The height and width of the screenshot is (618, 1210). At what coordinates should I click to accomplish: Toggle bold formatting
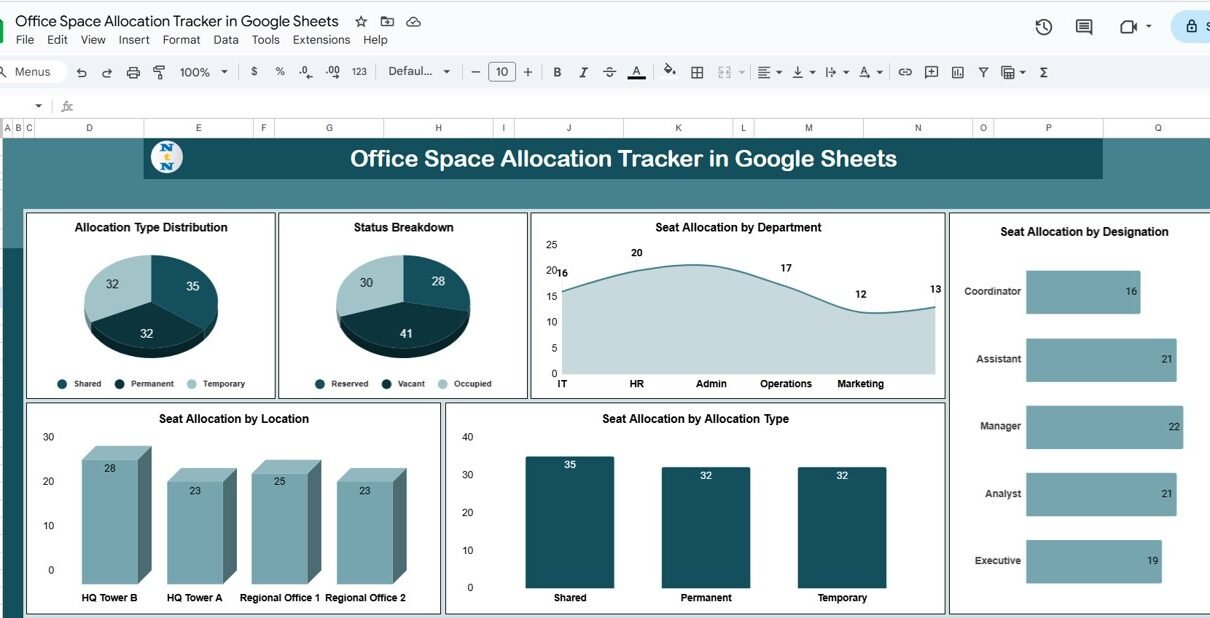[557, 72]
